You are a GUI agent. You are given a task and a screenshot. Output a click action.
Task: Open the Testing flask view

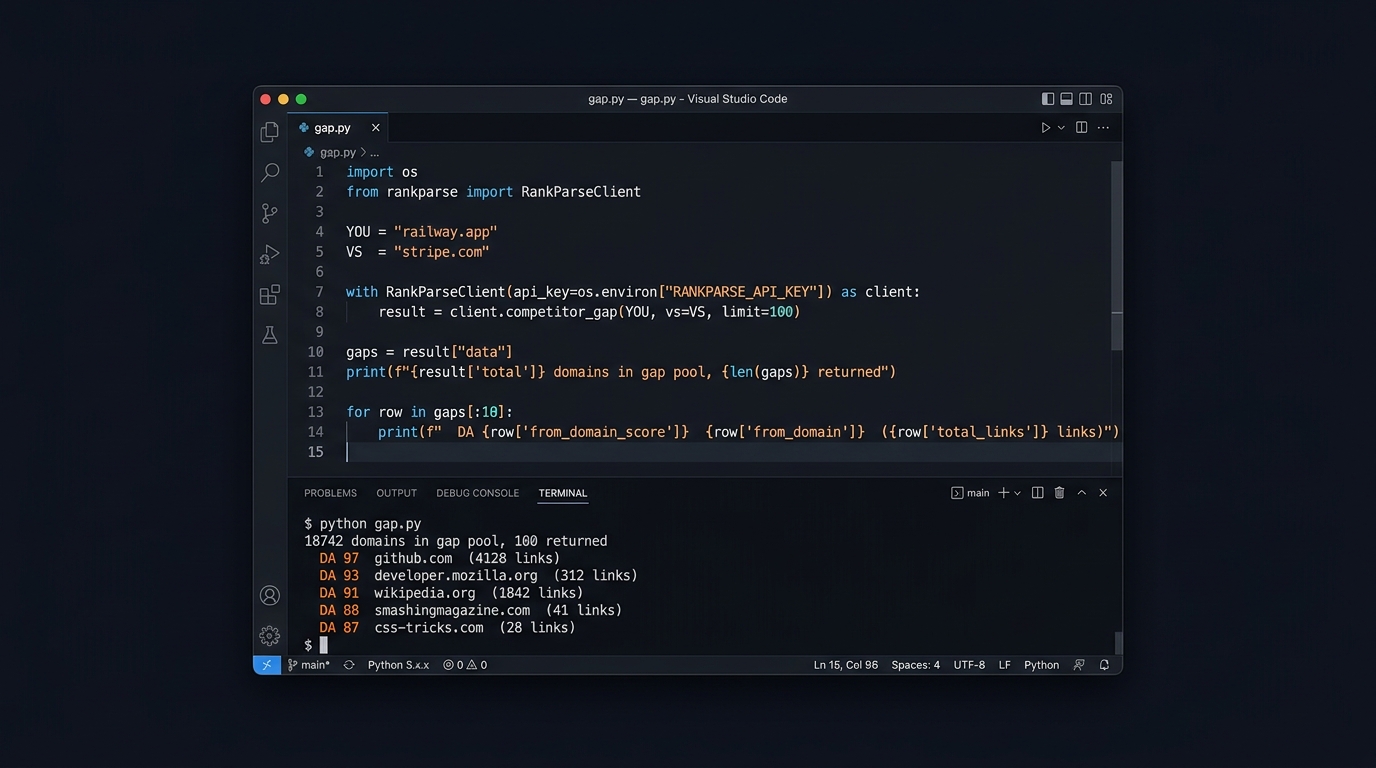[269, 335]
